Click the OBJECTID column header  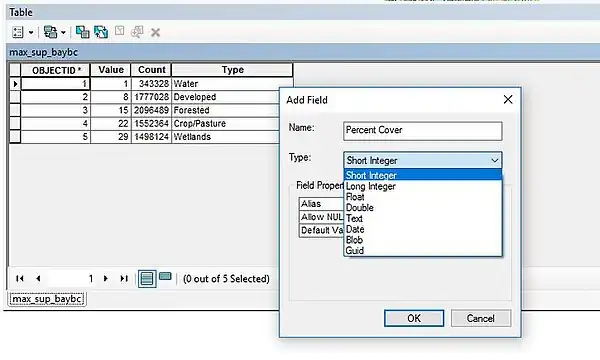tap(55, 70)
